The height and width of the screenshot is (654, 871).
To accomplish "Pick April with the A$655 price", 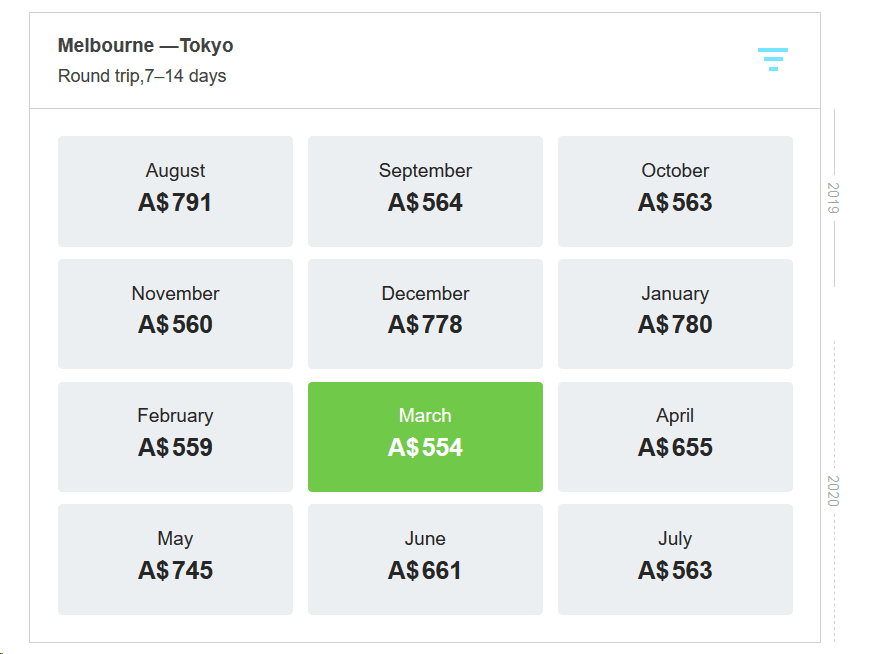I will 675,436.
